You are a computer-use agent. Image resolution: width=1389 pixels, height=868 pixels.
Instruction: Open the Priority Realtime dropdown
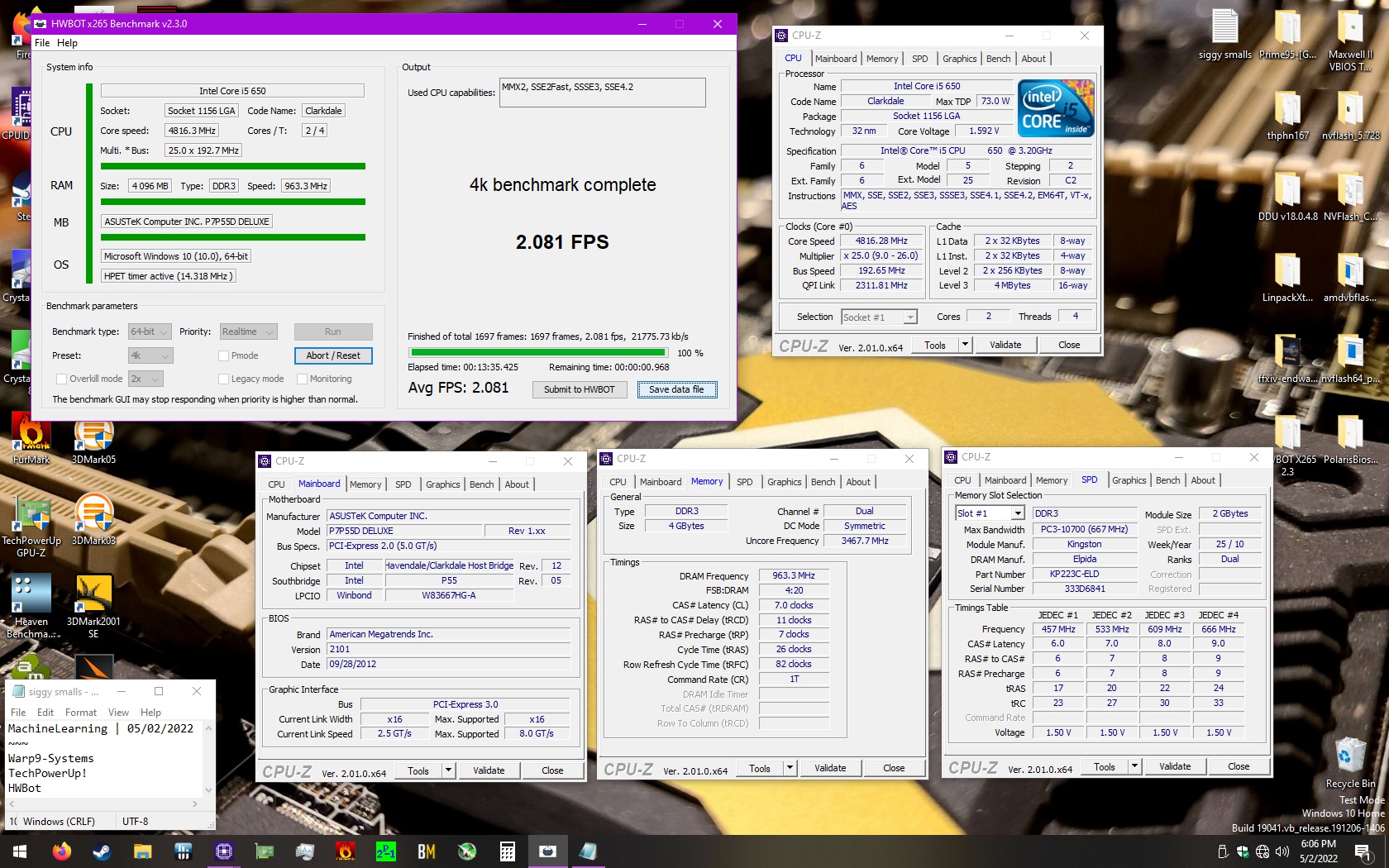tap(248, 331)
